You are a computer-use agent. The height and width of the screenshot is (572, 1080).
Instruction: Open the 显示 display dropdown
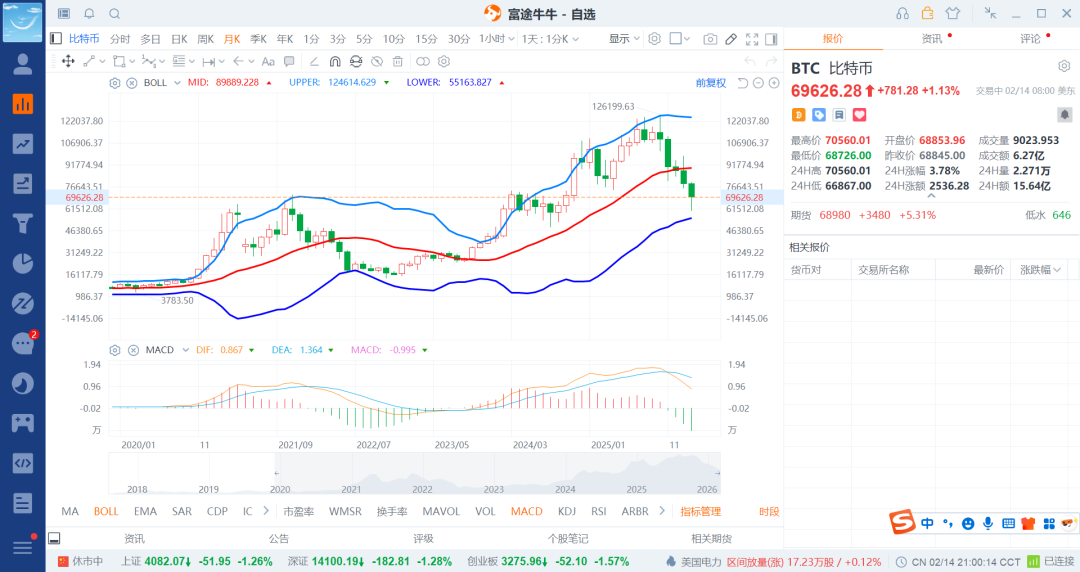[624, 39]
